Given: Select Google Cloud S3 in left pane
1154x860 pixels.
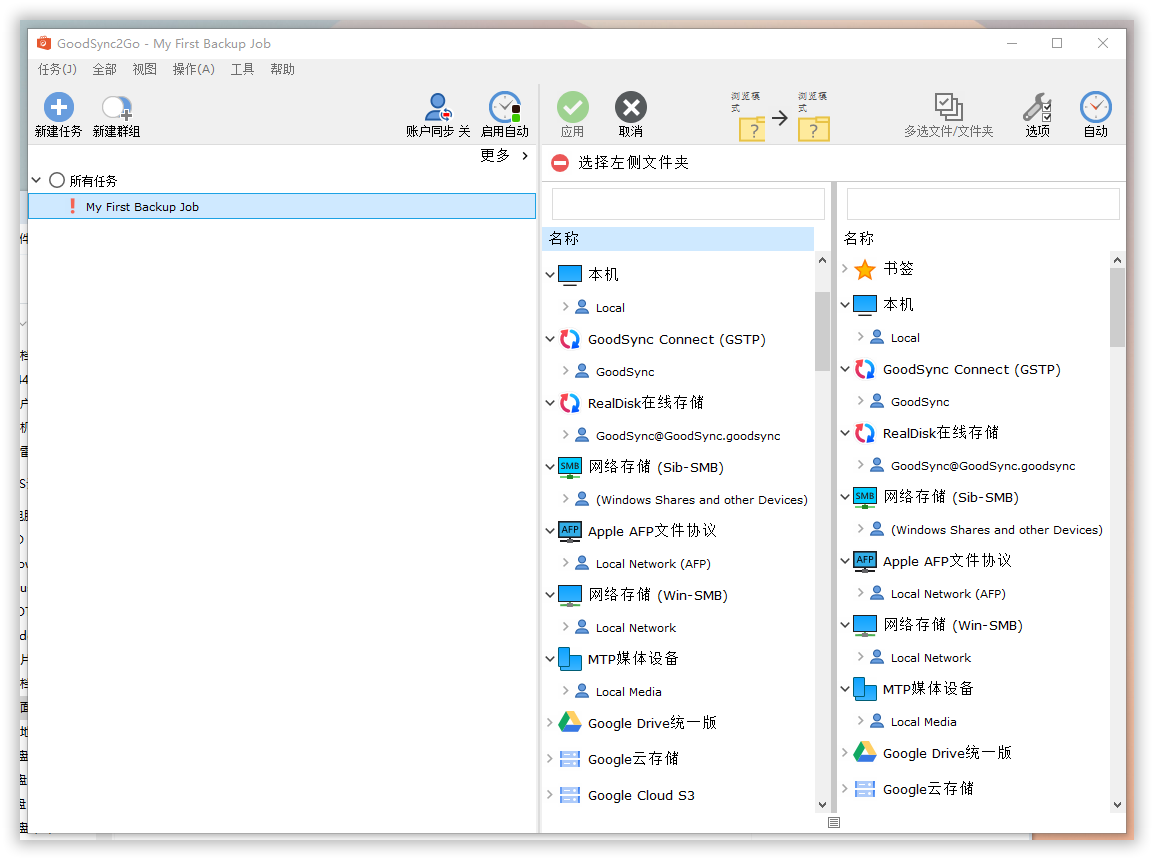Looking at the screenshot, I should [x=641, y=795].
